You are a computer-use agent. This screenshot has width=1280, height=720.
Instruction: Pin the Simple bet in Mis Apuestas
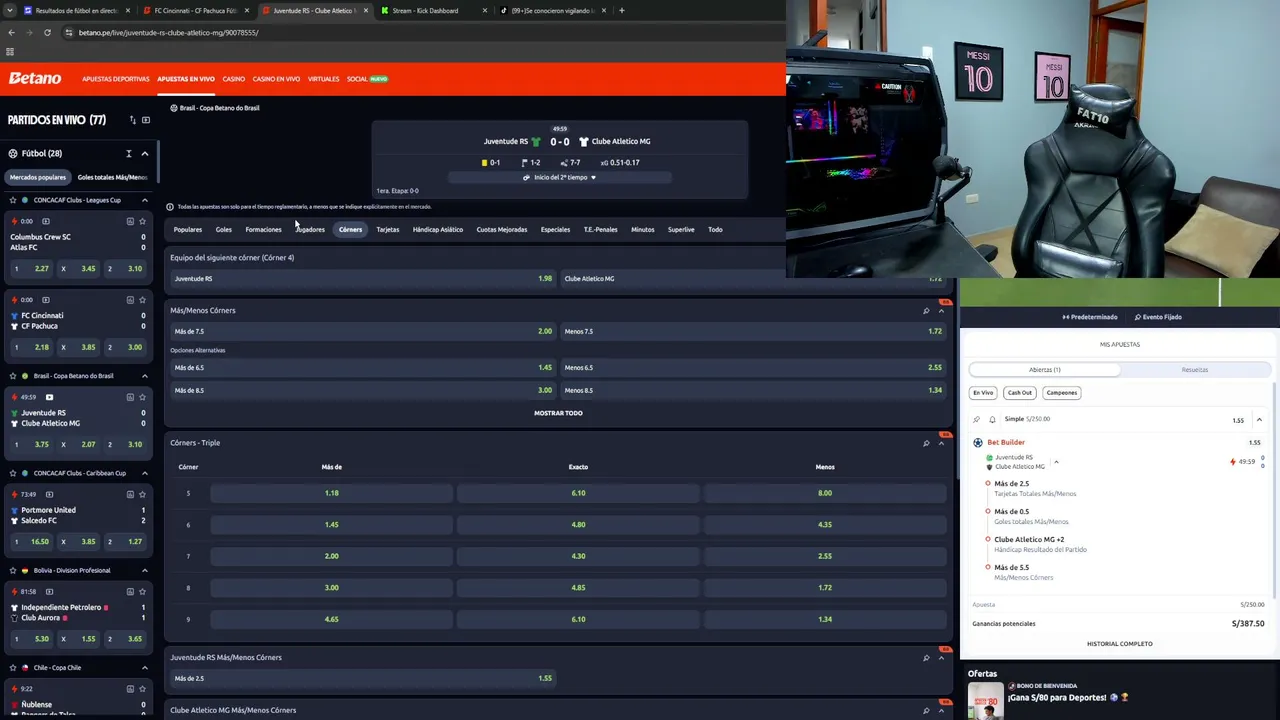pyautogui.click(x=977, y=419)
